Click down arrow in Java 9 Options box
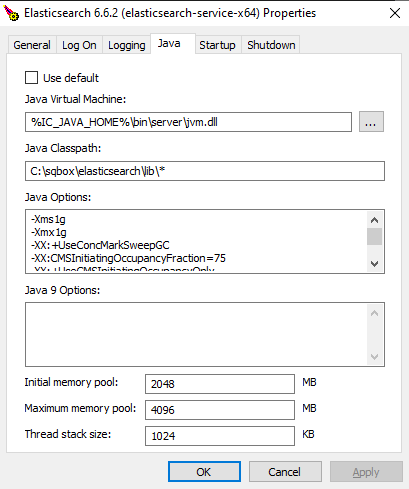 point(374,357)
